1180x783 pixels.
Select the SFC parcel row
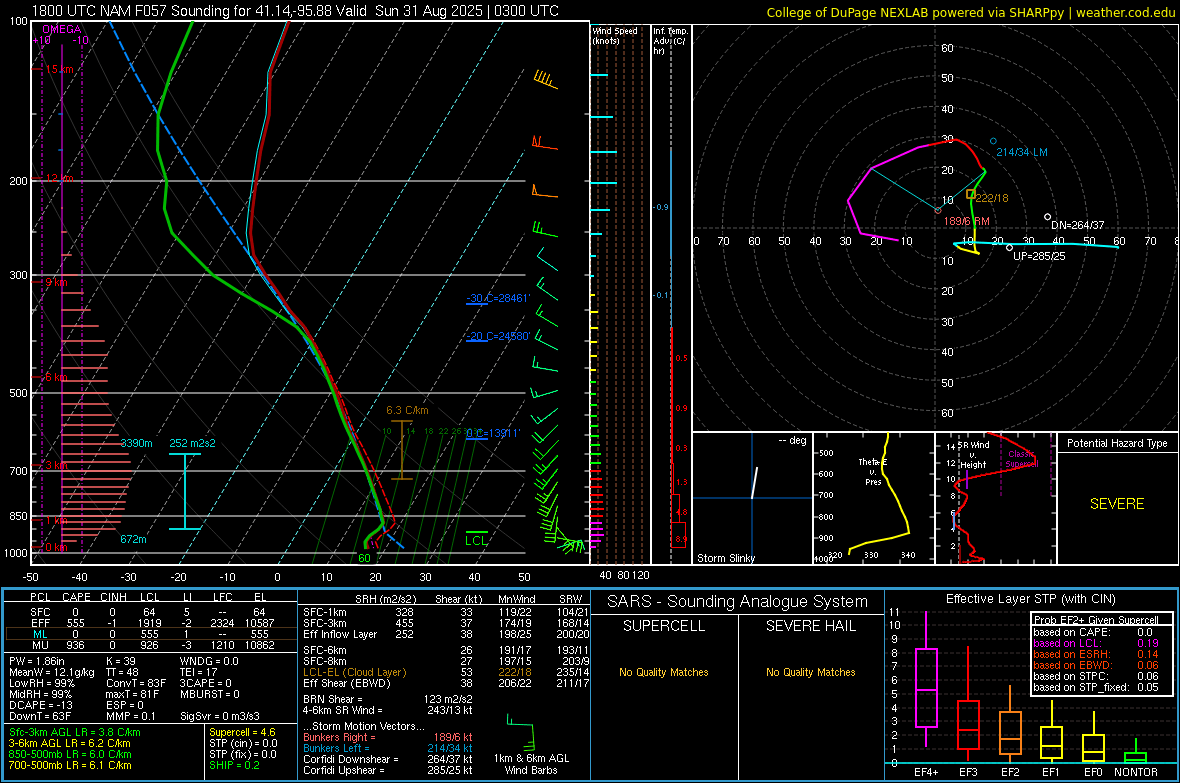pos(150,612)
